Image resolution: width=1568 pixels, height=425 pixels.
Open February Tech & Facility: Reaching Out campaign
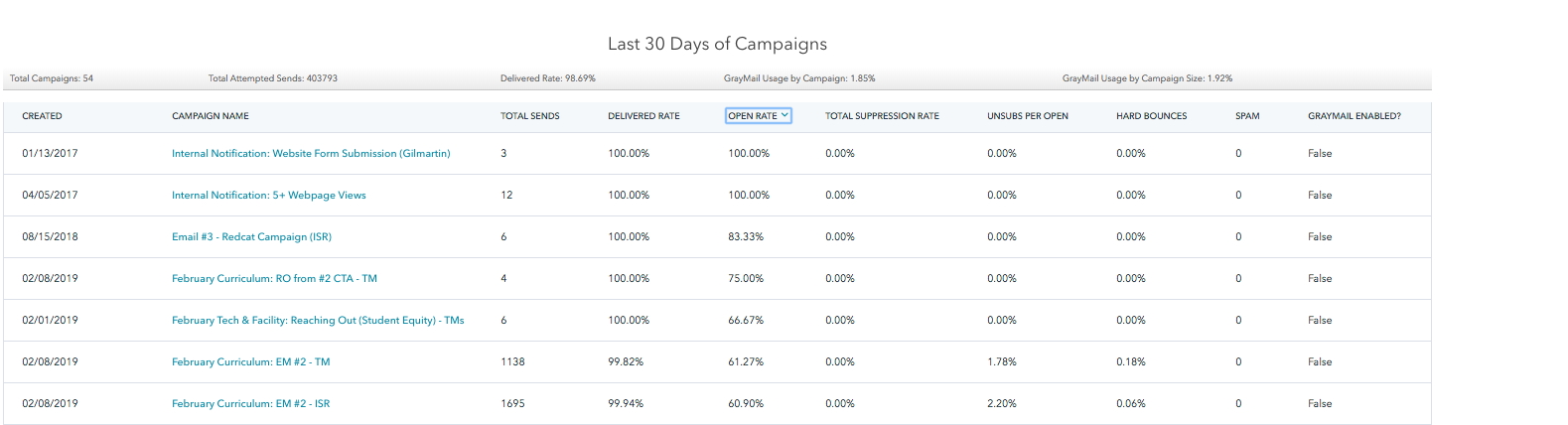pos(318,321)
